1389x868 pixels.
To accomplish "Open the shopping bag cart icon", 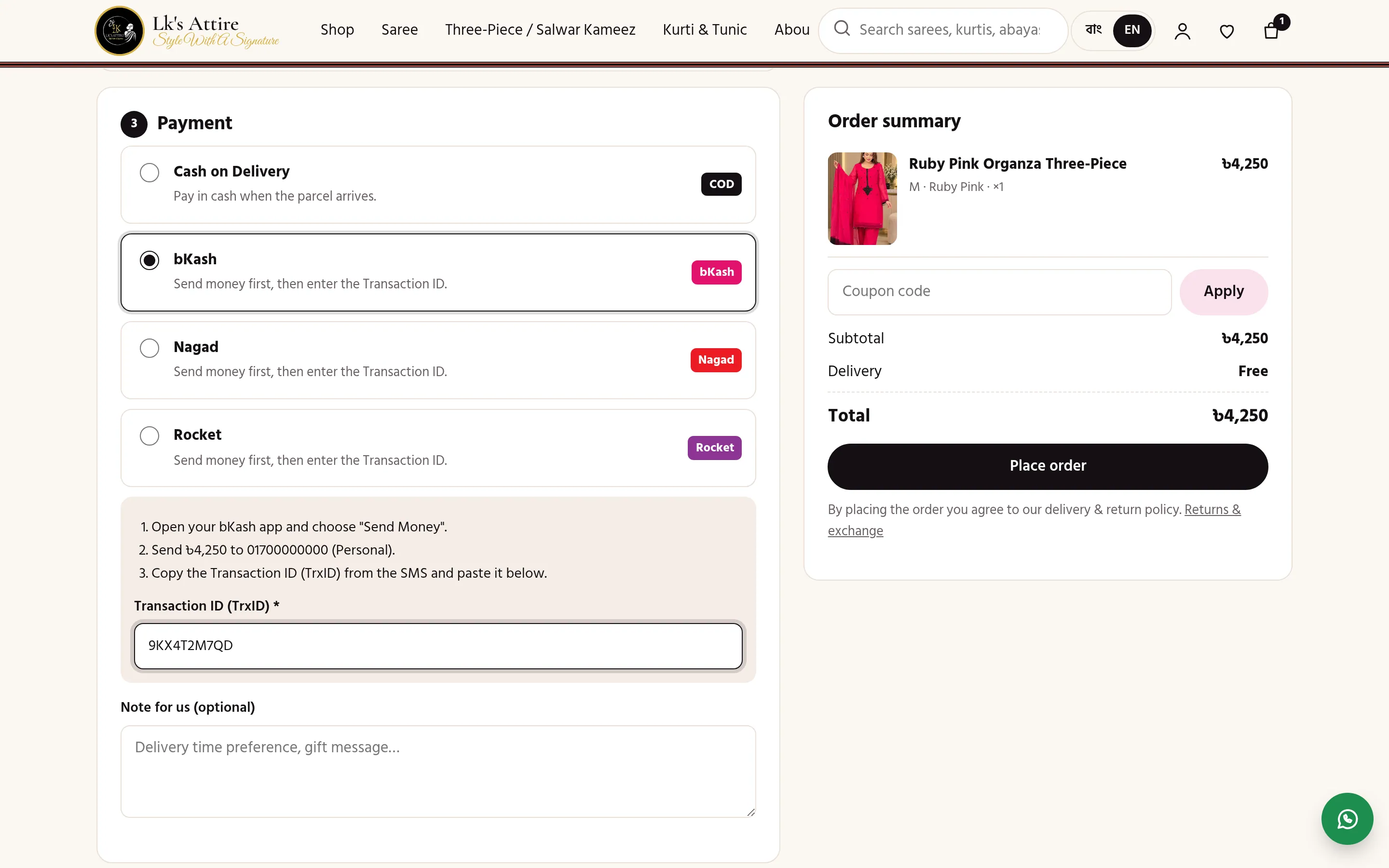I will 1271,30.
